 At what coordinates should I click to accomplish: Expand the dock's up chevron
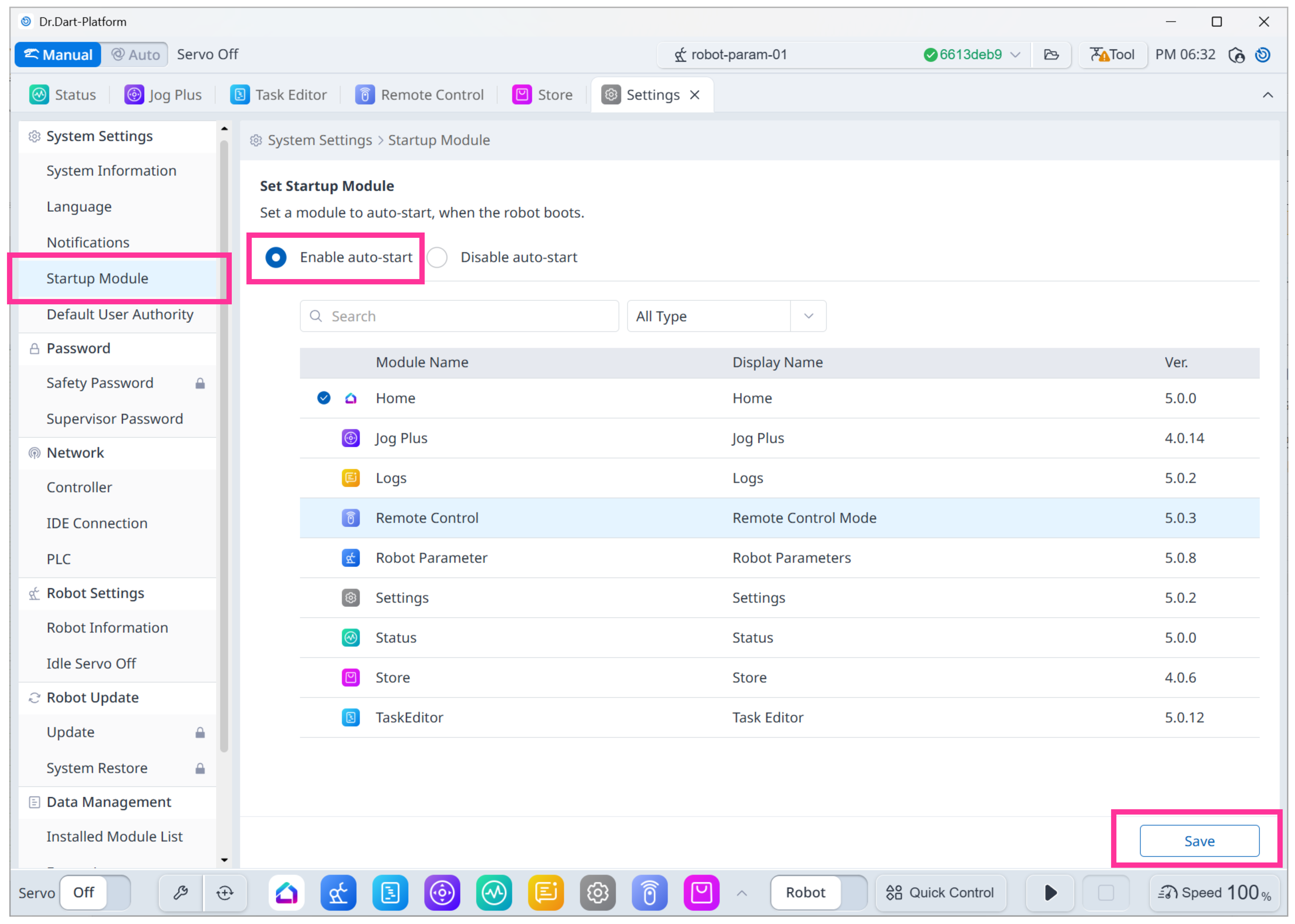(742, 893)
